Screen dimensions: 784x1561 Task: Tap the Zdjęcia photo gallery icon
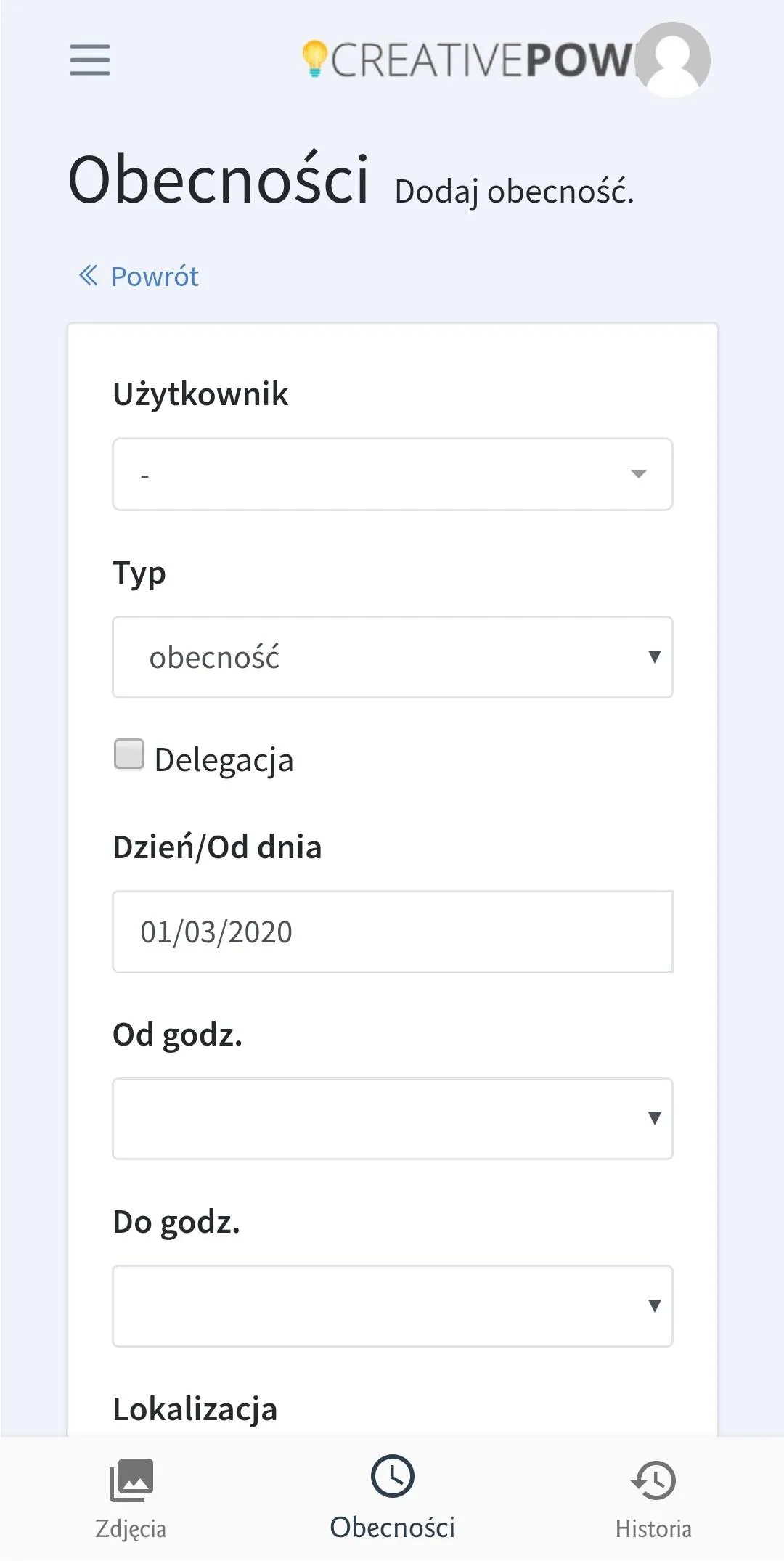coord(131,1480)
